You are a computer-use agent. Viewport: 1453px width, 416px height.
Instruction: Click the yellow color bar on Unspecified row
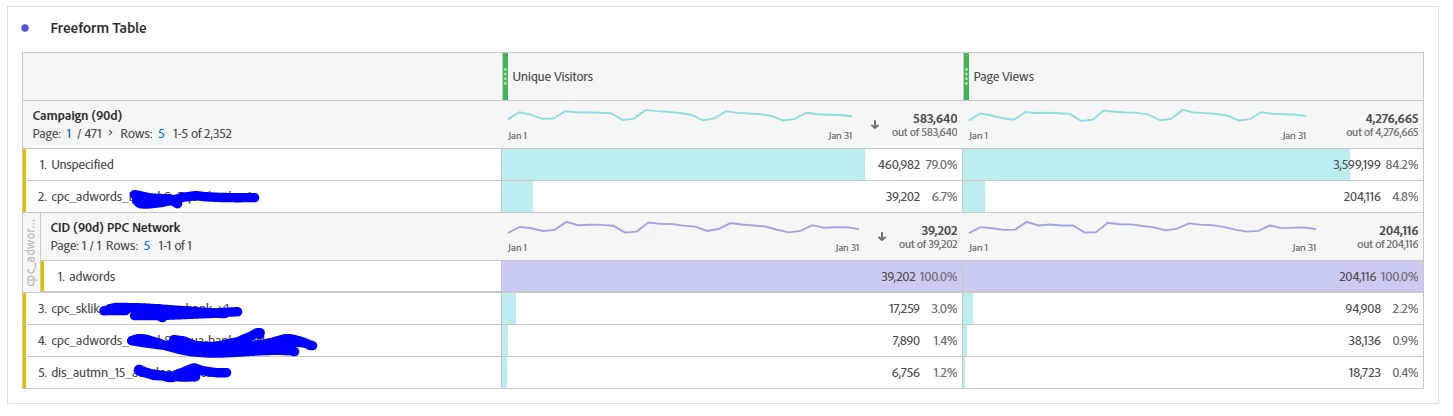point(25,164)
